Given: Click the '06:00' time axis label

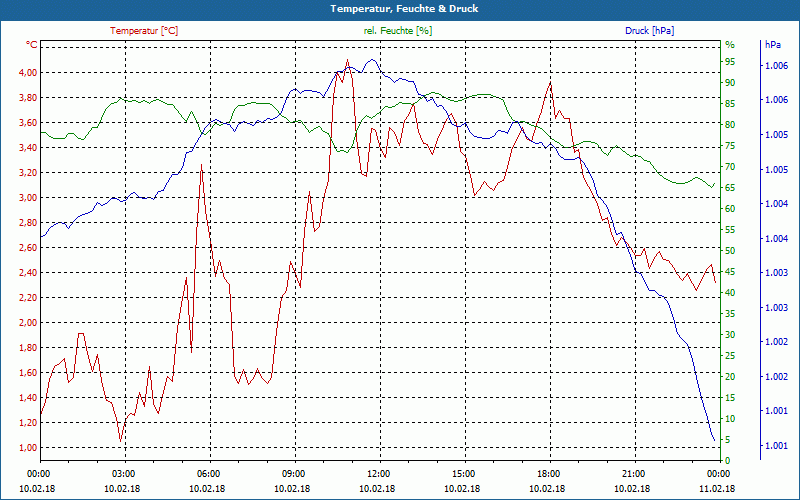Looking at the screenshot, I should coord(208,473).
